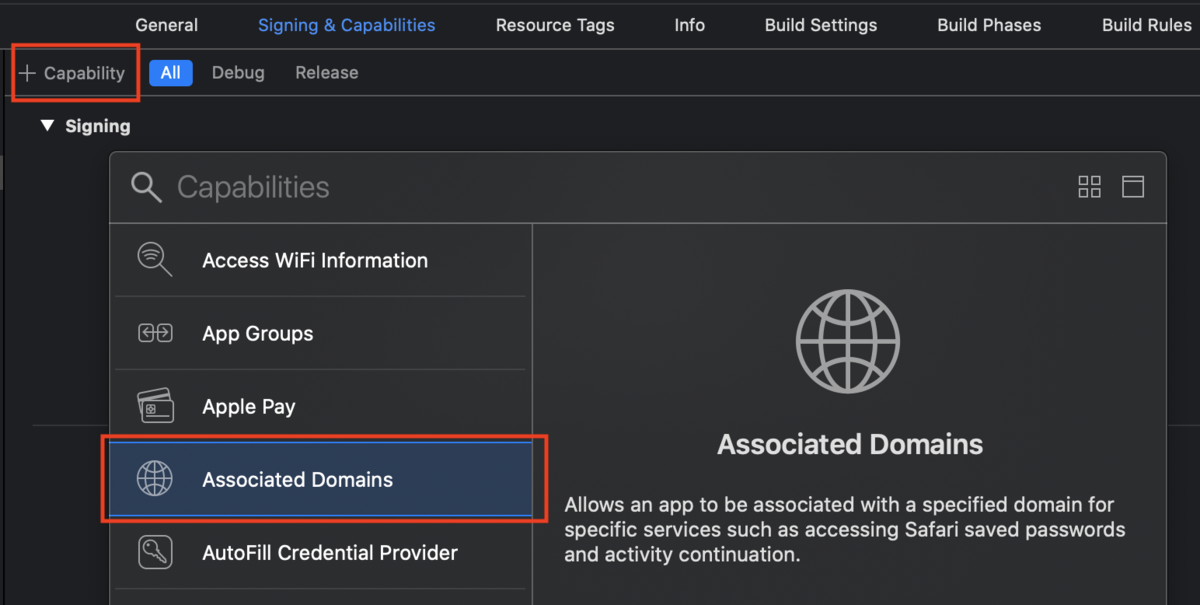Click the Associated Domains description paragraph
The image size is (1200, 605).
click(845, 529)
